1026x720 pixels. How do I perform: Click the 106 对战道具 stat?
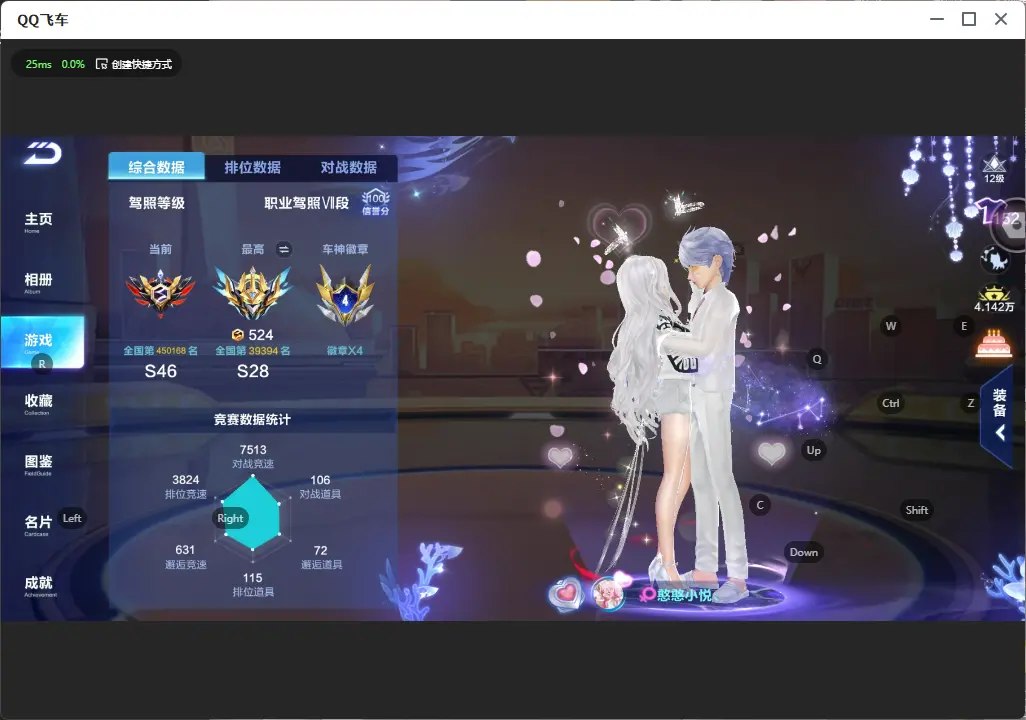pyautogui.click(x=320, y=486)
